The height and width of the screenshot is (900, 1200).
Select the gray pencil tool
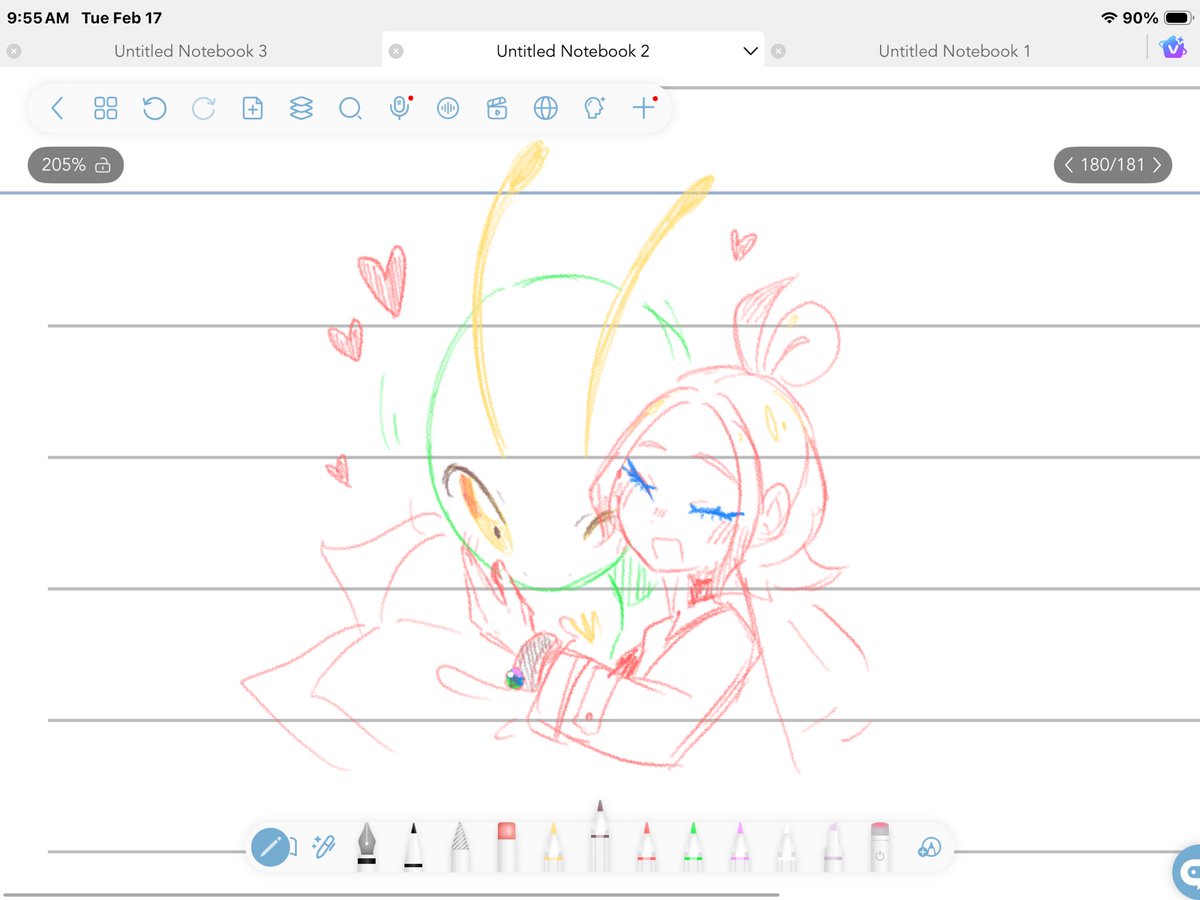click(x=459, y=847)
